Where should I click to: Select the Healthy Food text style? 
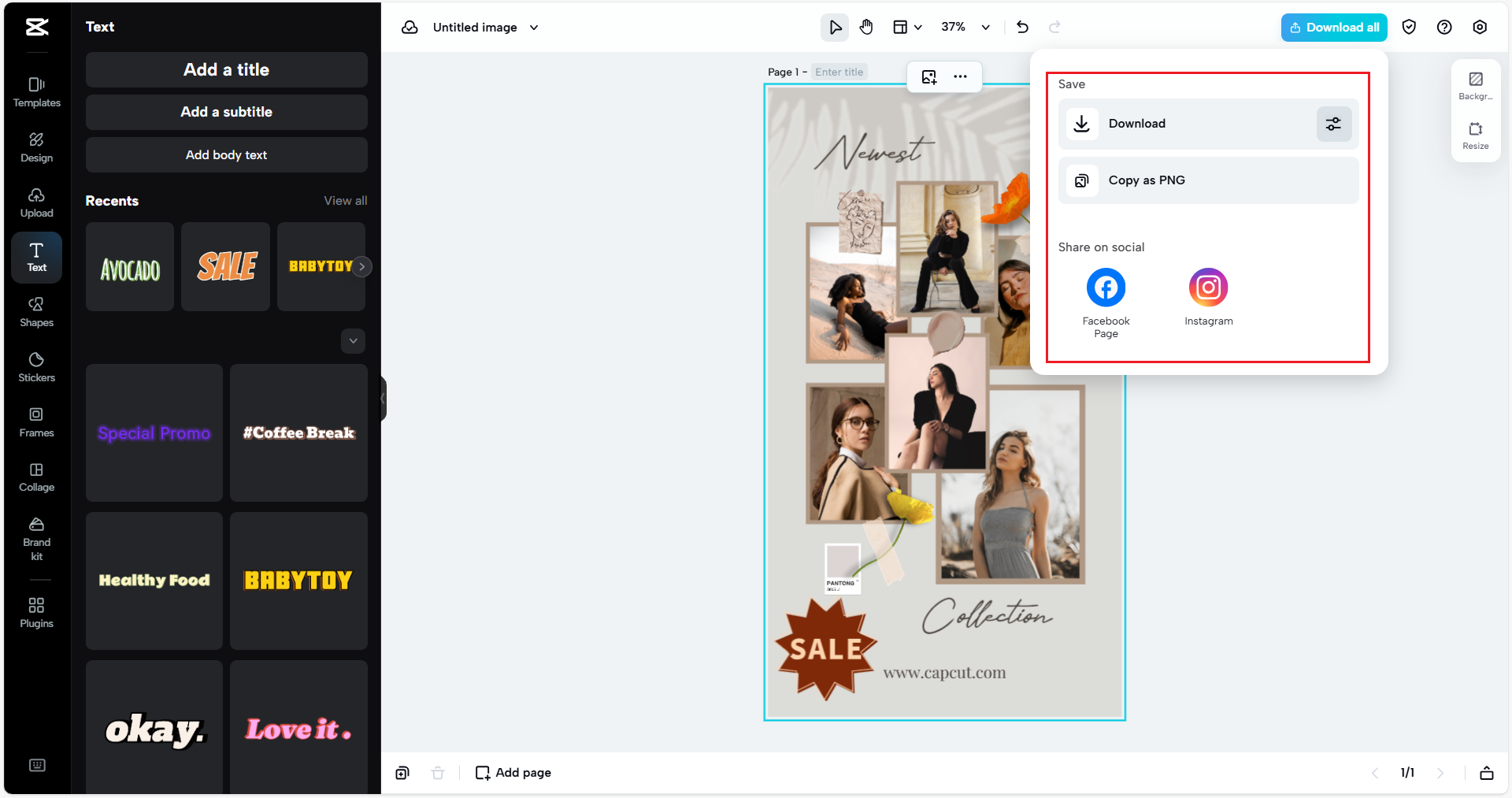pos(154,581)
